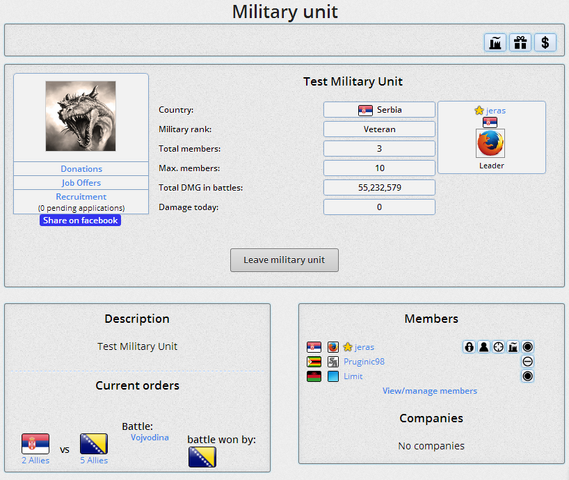The image size is (569, 480).
Task: Open the factory icon in top toolbar
Action: pos(495,43)
